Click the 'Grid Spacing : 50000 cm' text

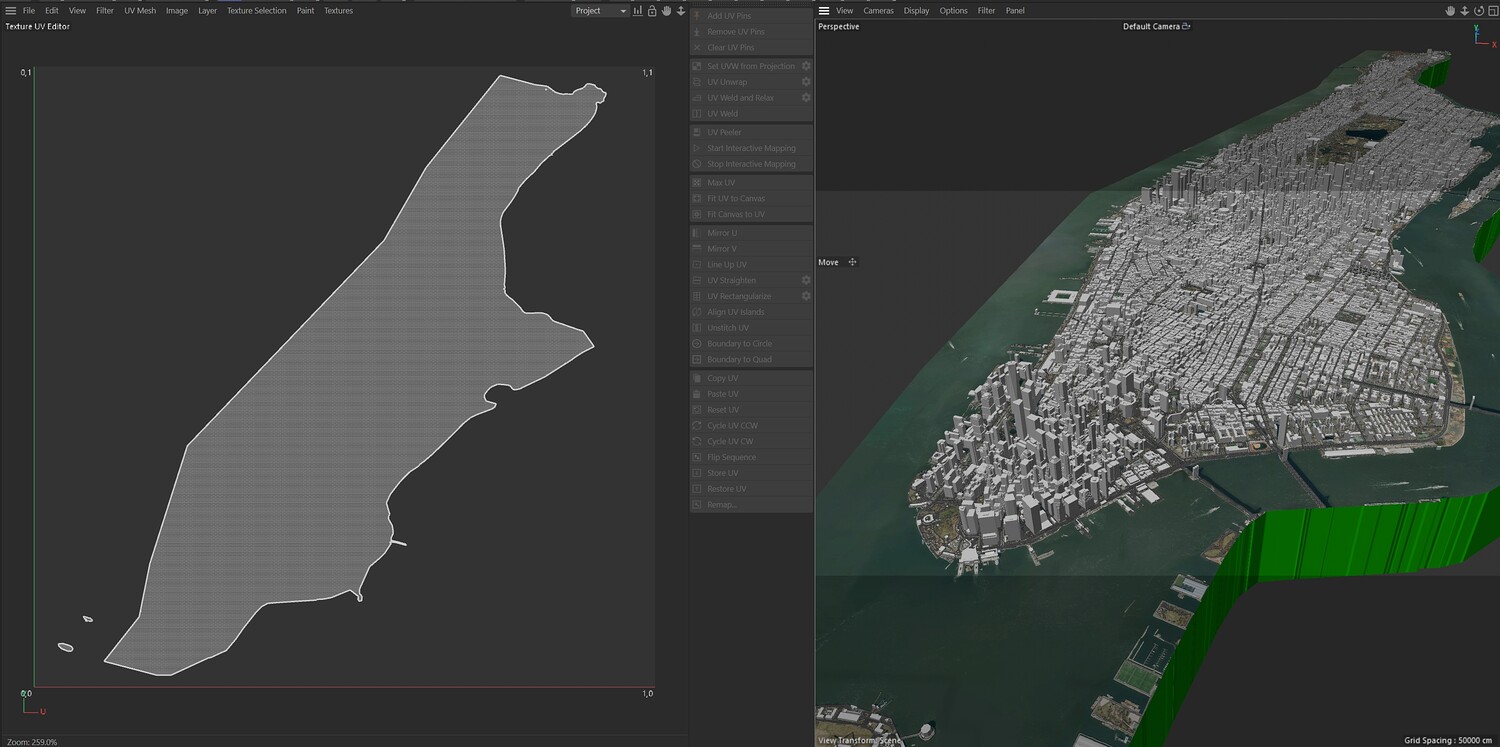[1449, 740]
